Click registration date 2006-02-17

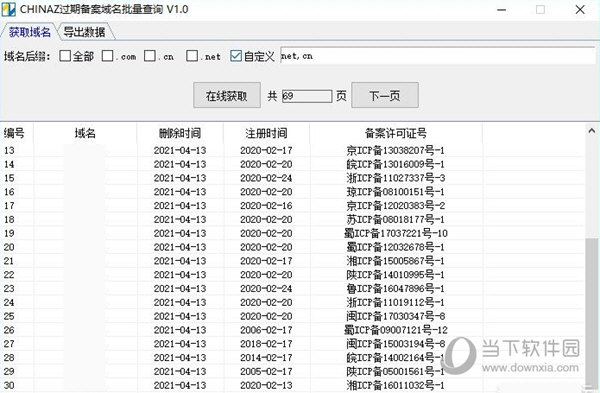[266, 330]
